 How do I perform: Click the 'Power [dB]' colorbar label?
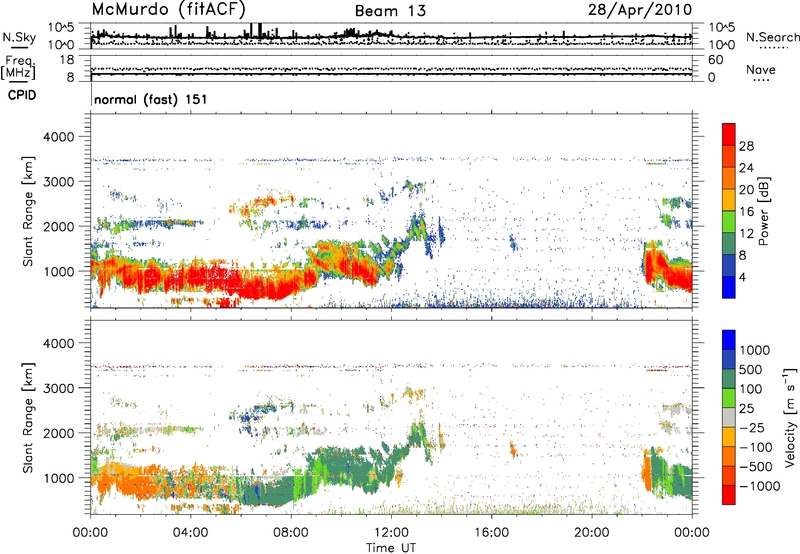point(764,211)
